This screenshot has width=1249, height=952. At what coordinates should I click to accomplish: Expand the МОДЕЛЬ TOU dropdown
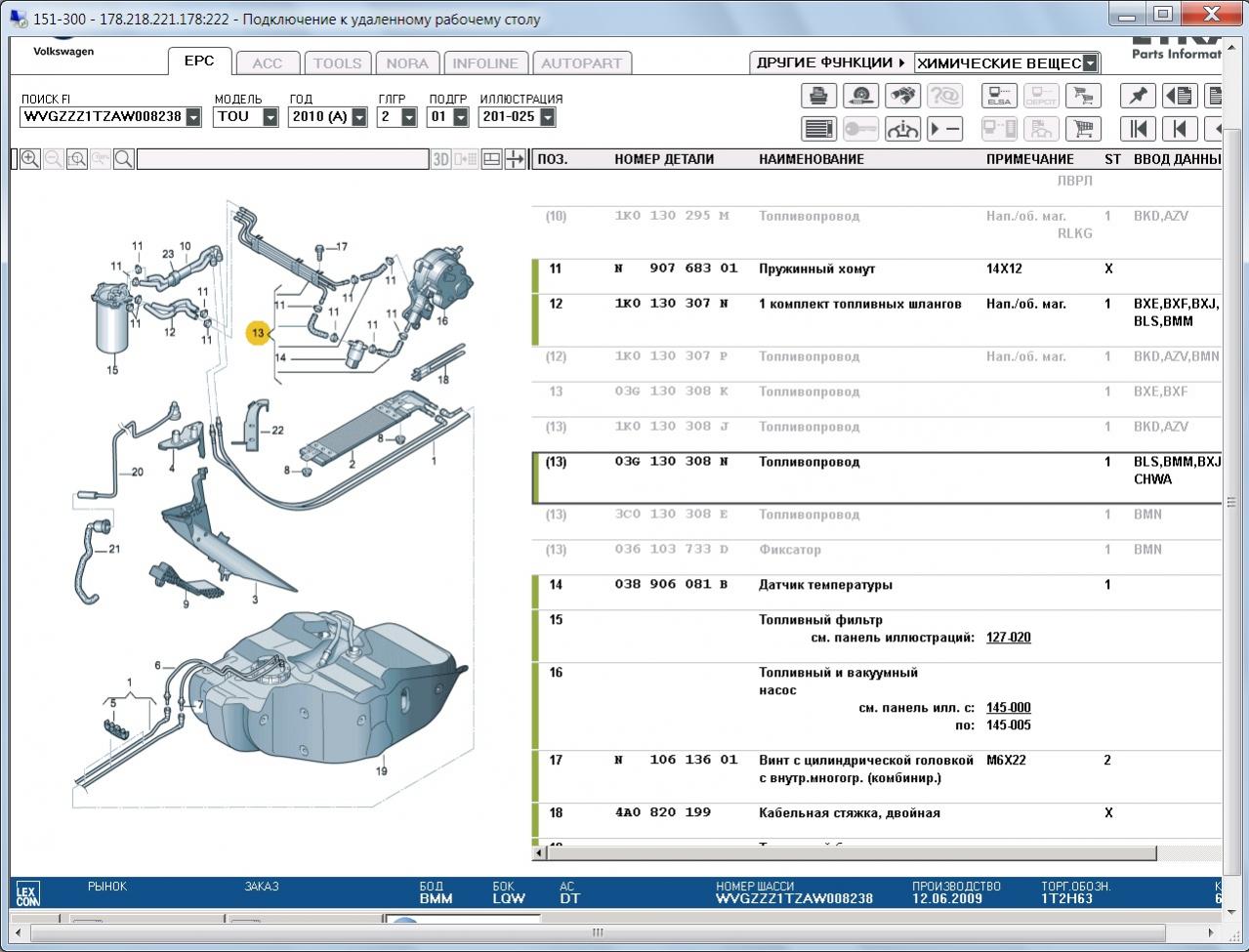point(271,117)
